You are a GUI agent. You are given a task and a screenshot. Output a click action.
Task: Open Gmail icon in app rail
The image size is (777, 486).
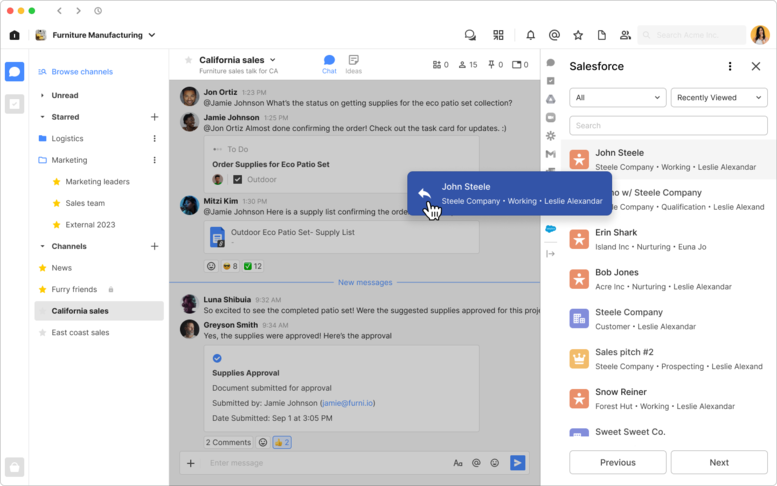coord(551,154)
